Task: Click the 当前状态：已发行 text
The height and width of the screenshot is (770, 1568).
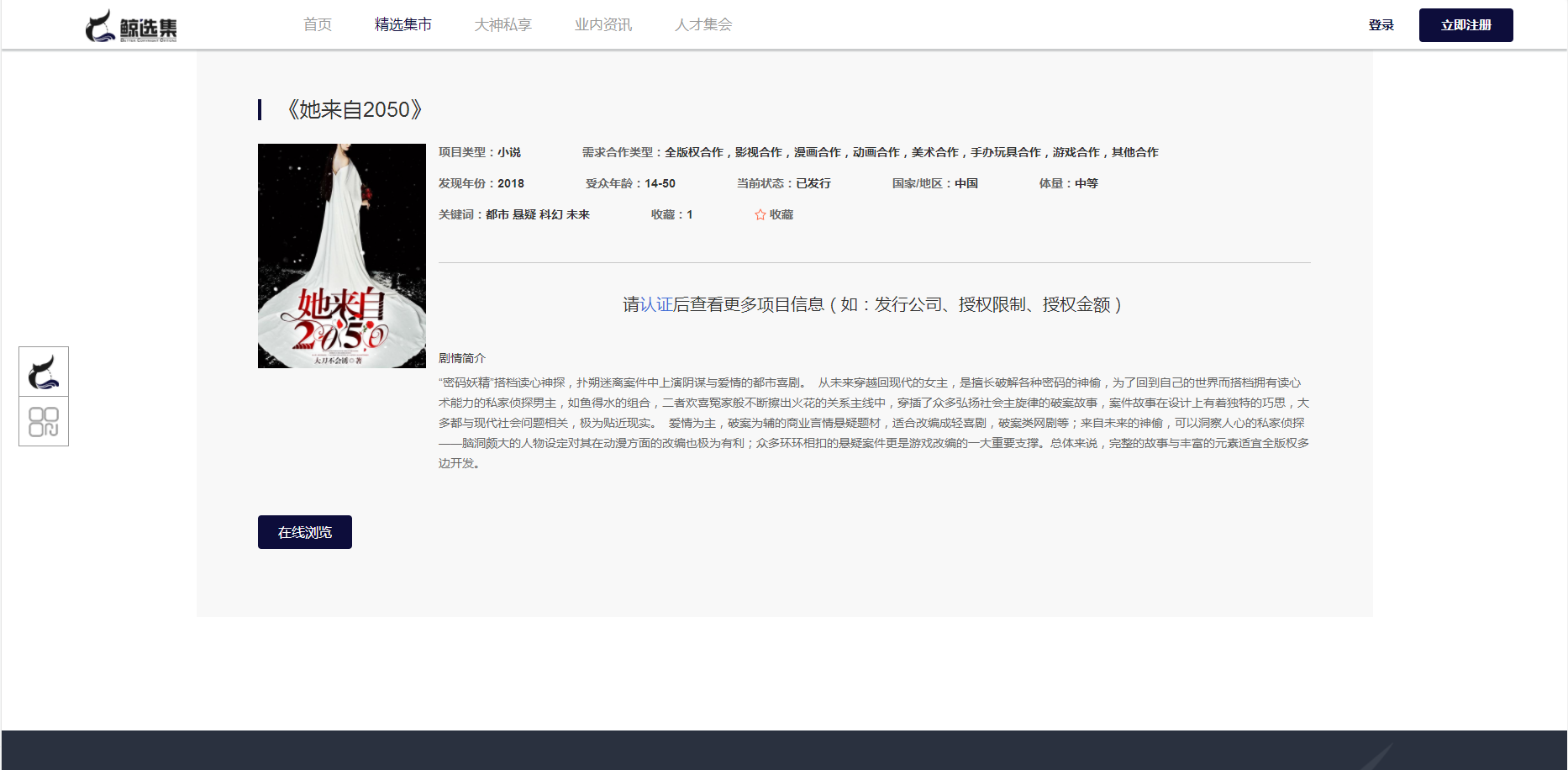Action: pyautogui.click(x=784, y=183)
